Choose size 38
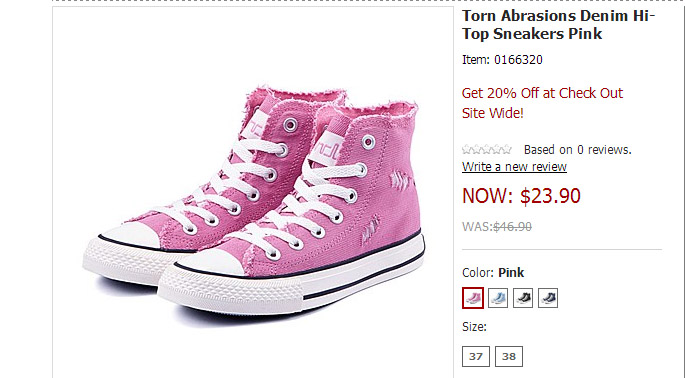Screen dimensions: 685x378 point(509,357)
